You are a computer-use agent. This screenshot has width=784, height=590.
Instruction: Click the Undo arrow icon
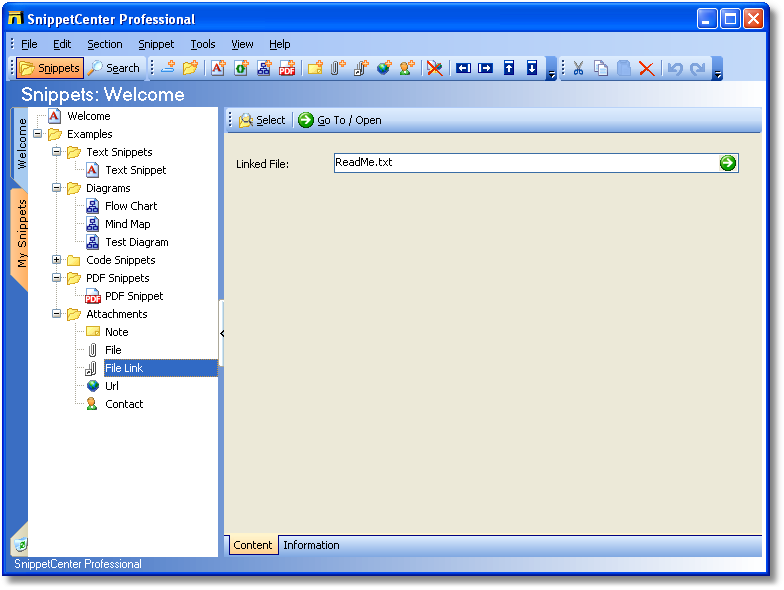click(x=675, y=68)
